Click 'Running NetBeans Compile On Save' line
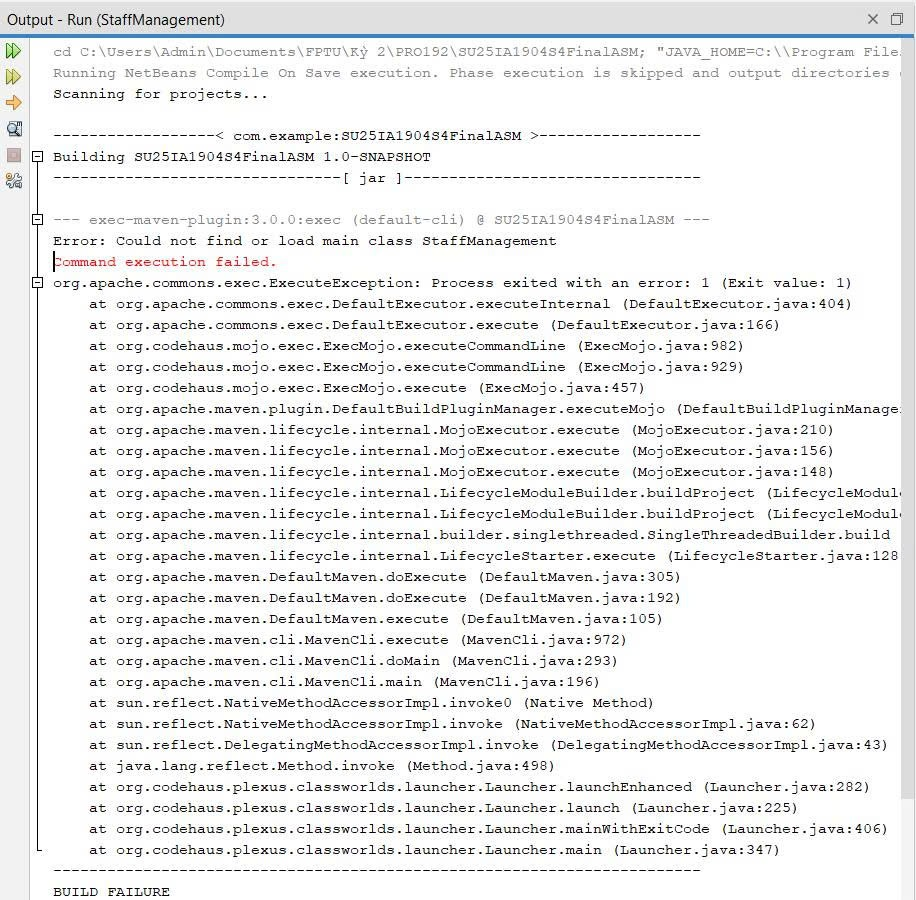Screen dimensions: 916x900 (x=476, y=73)
